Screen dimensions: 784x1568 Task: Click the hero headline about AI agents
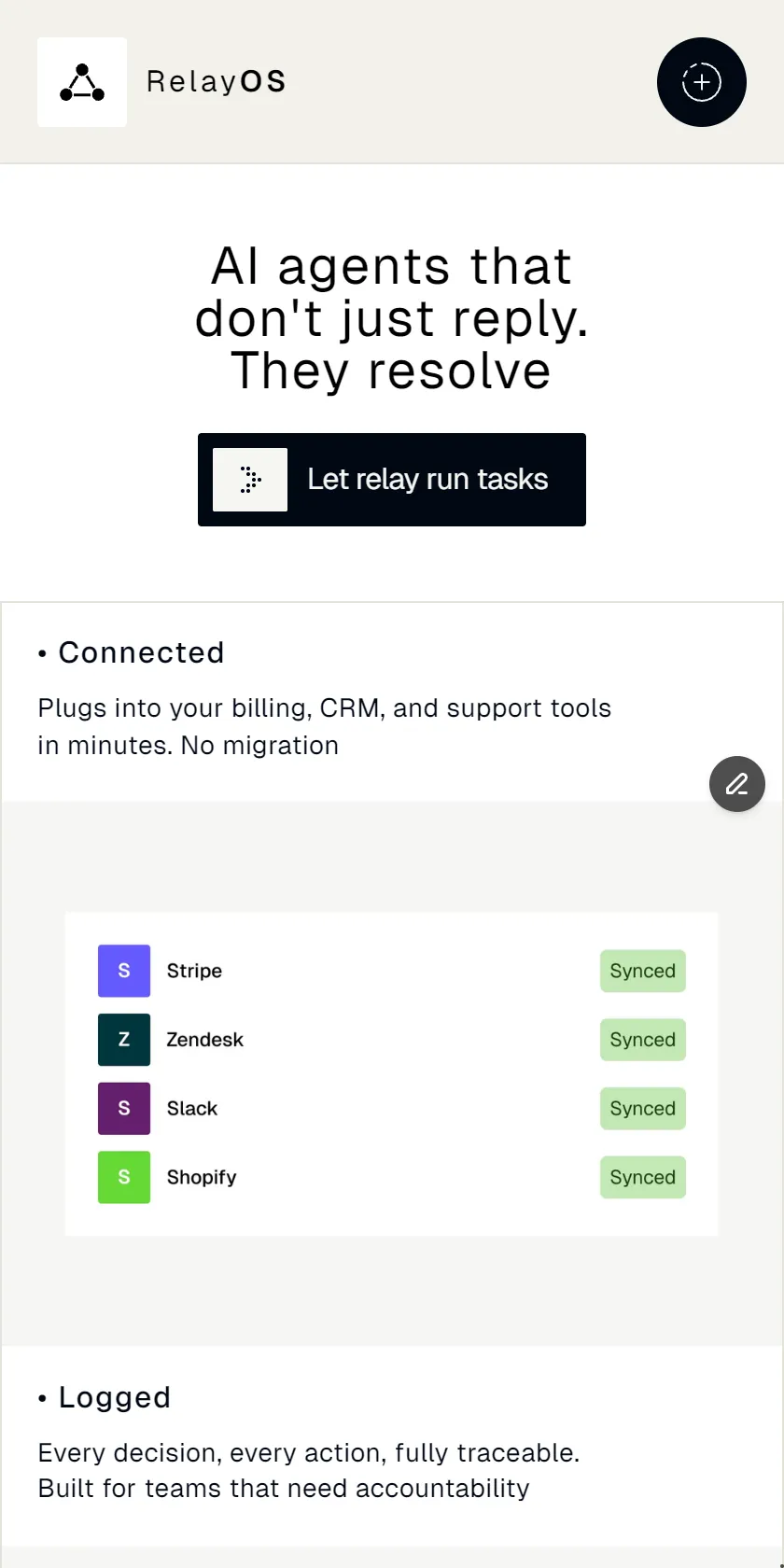coord(392,318)
